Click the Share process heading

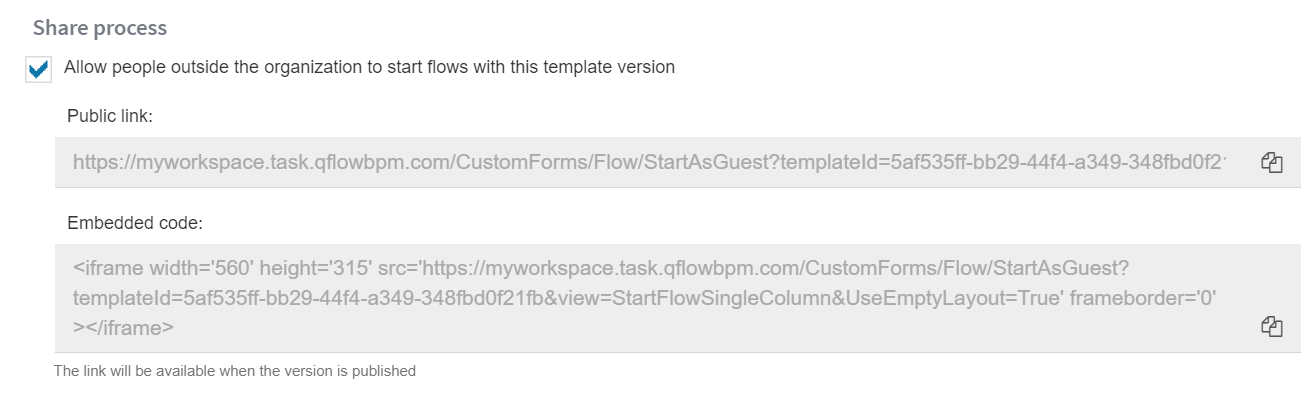(x=100, y=28)
